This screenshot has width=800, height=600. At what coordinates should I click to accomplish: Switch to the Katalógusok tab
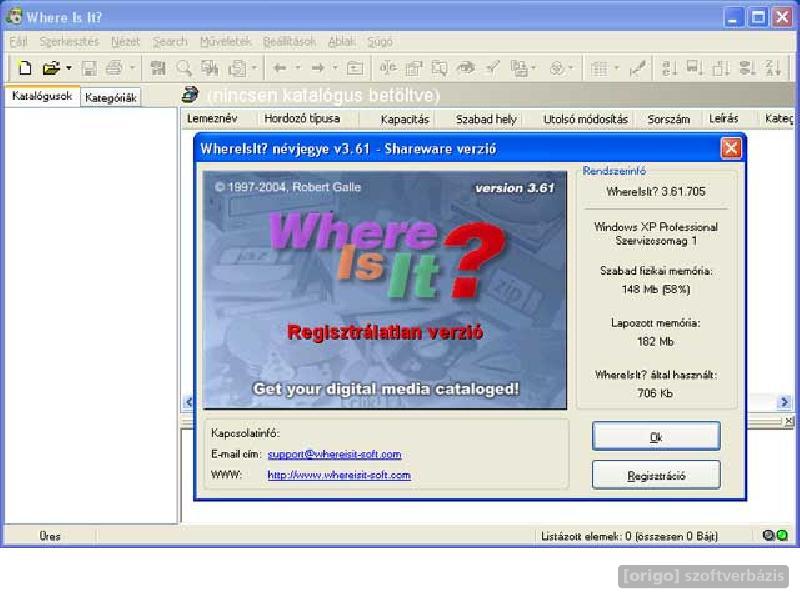tap(42, 96)
